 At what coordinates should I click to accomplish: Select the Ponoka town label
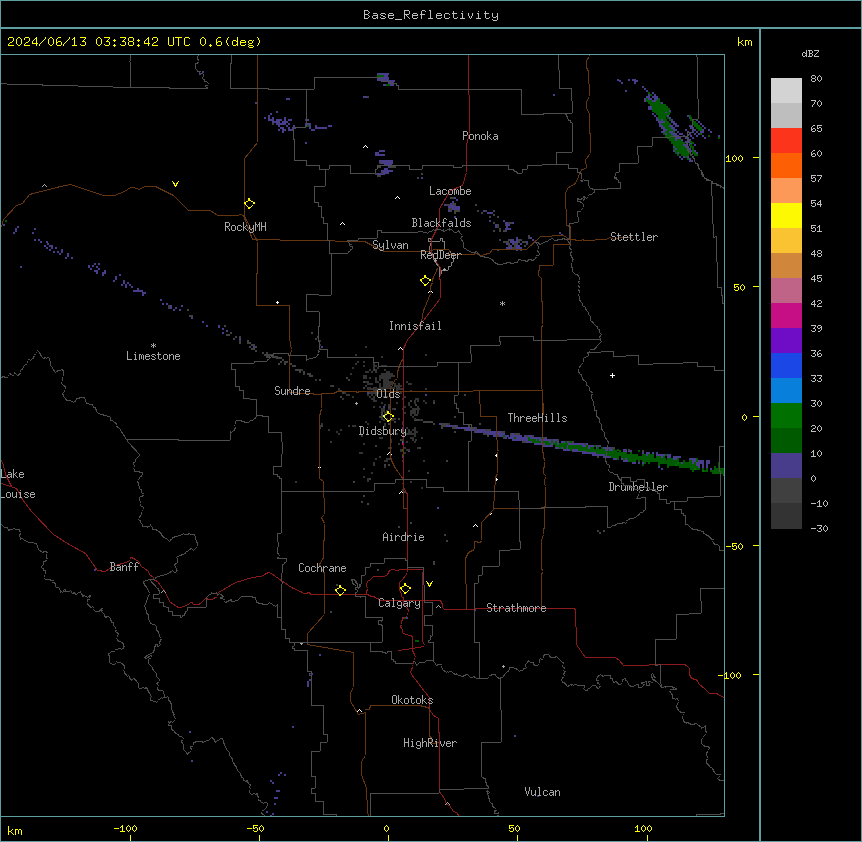click(x=480, y=136)
